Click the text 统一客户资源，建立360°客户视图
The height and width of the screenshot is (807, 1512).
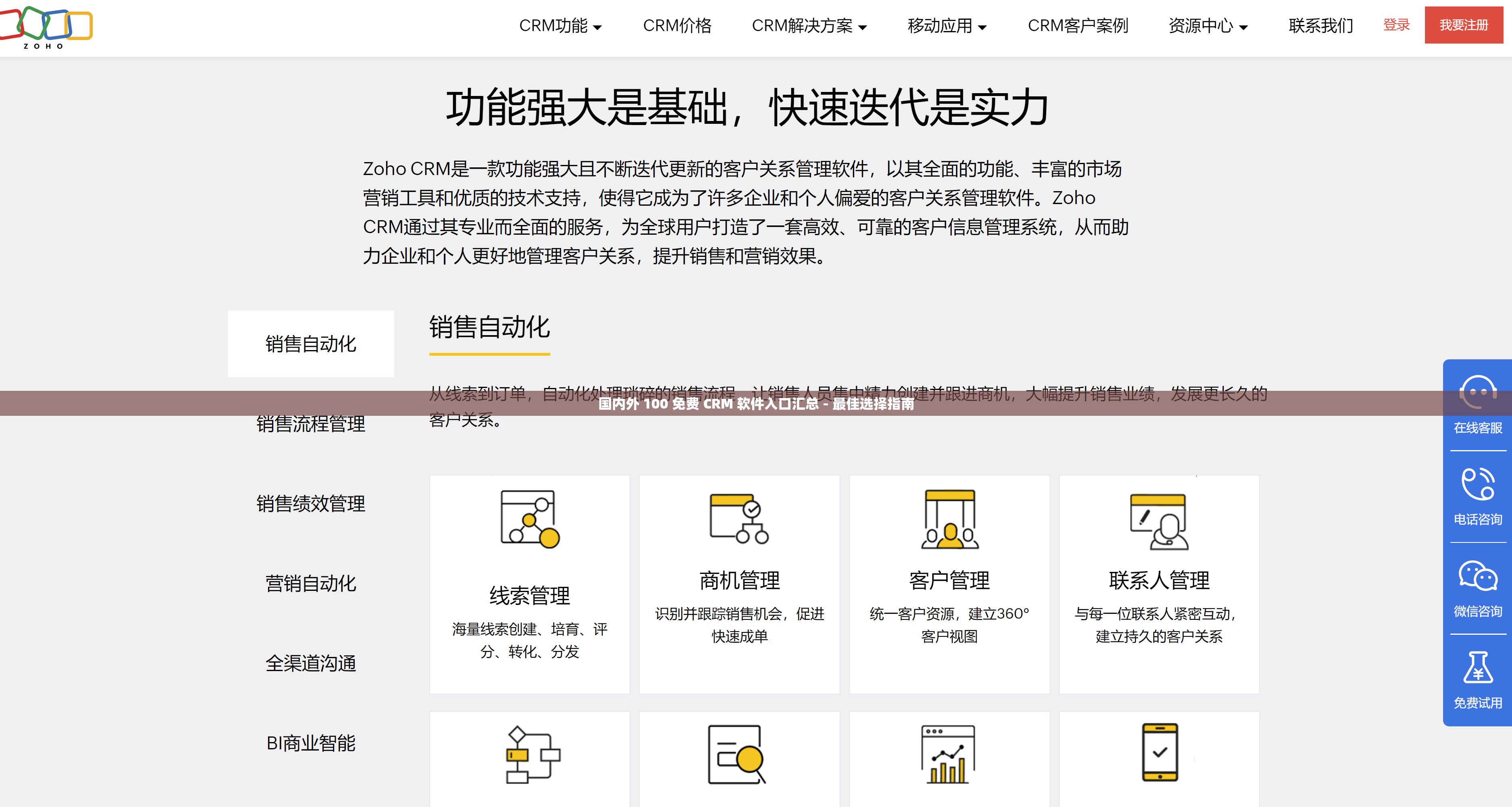coord(949,625)
